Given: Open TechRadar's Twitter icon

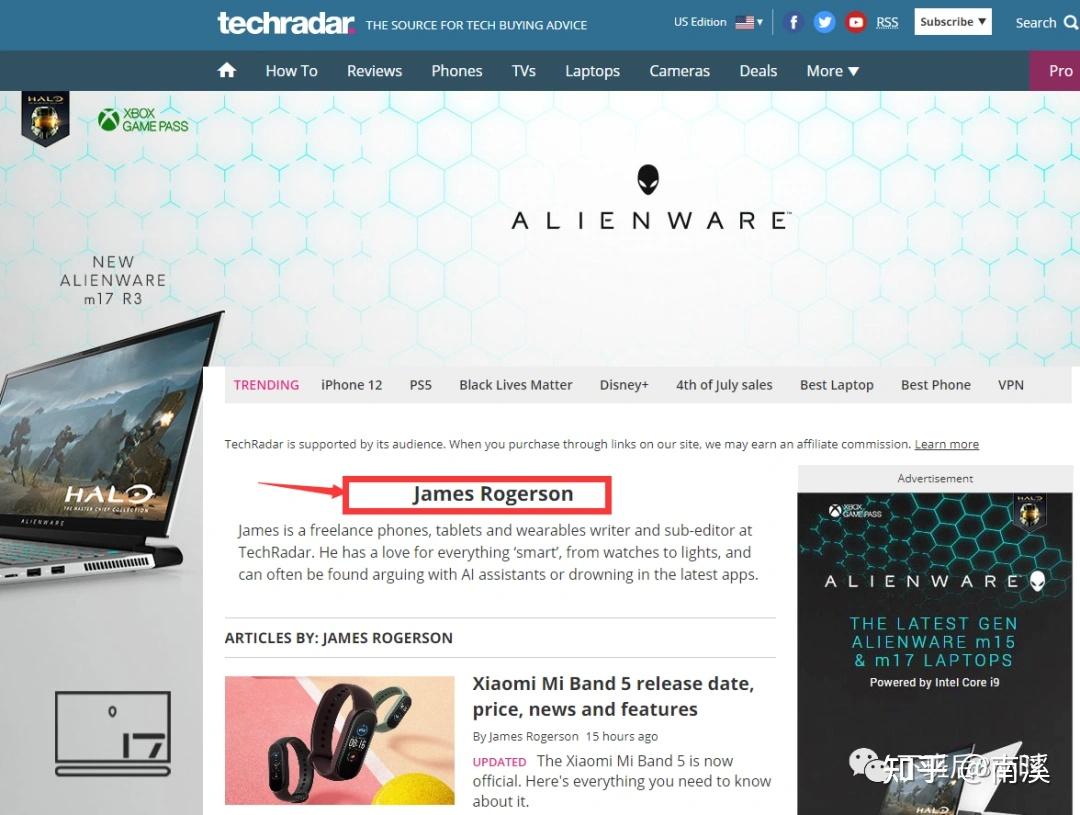Looking at the screenshot, I should click(x=824, y=22).
